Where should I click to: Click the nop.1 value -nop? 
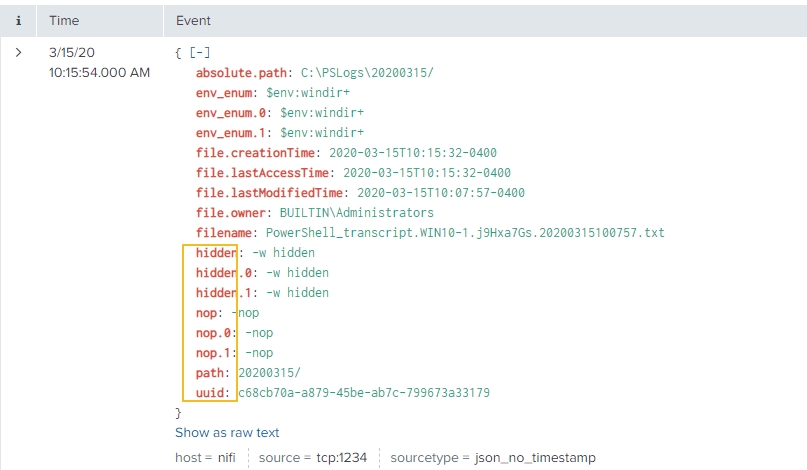[x=259, y=353]
